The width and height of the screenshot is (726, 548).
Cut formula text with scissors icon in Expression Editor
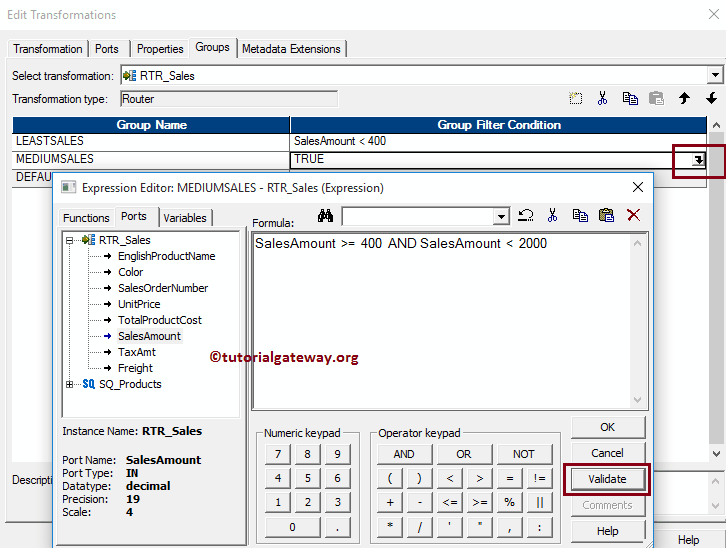[x=552, y=215]
